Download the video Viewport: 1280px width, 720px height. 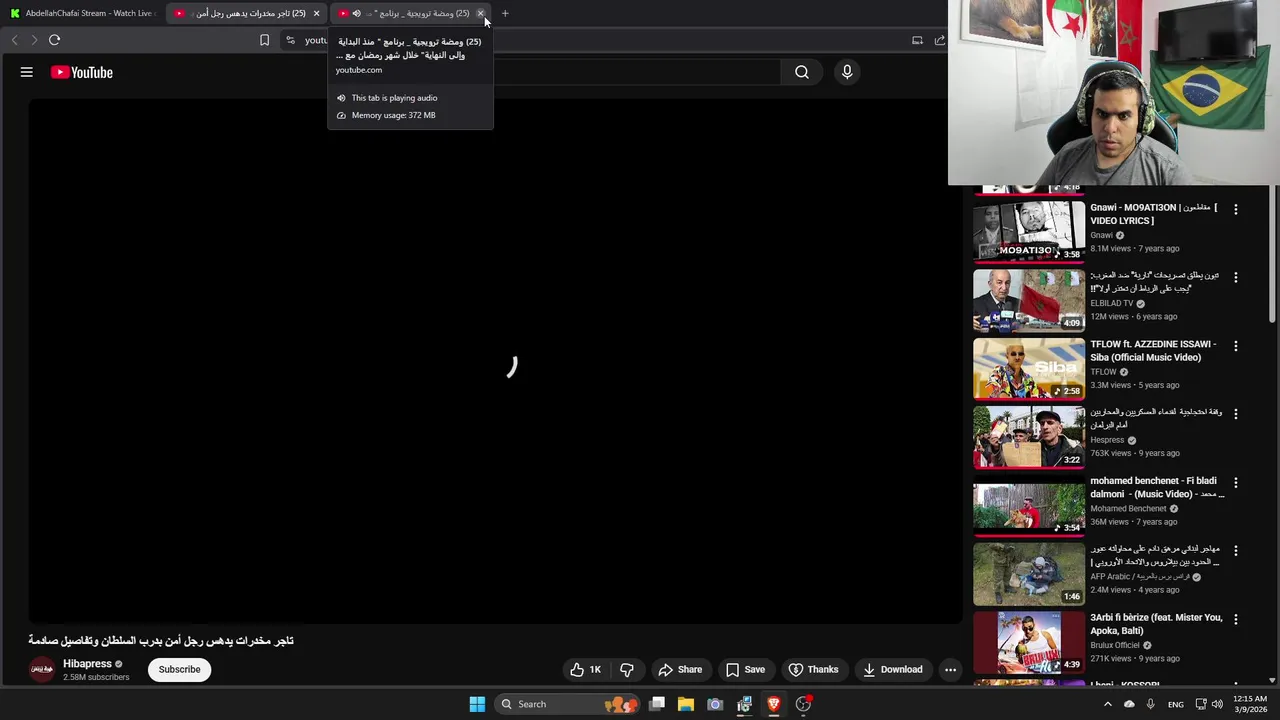[893, 670]
